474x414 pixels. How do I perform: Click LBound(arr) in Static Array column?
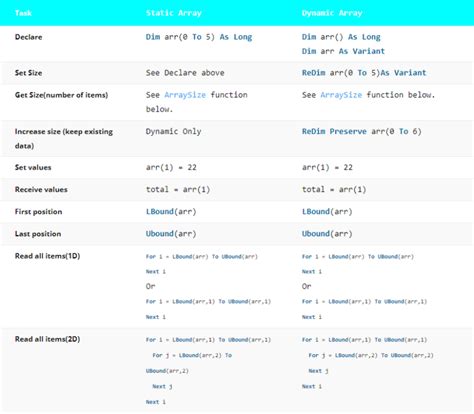point(171,212)
